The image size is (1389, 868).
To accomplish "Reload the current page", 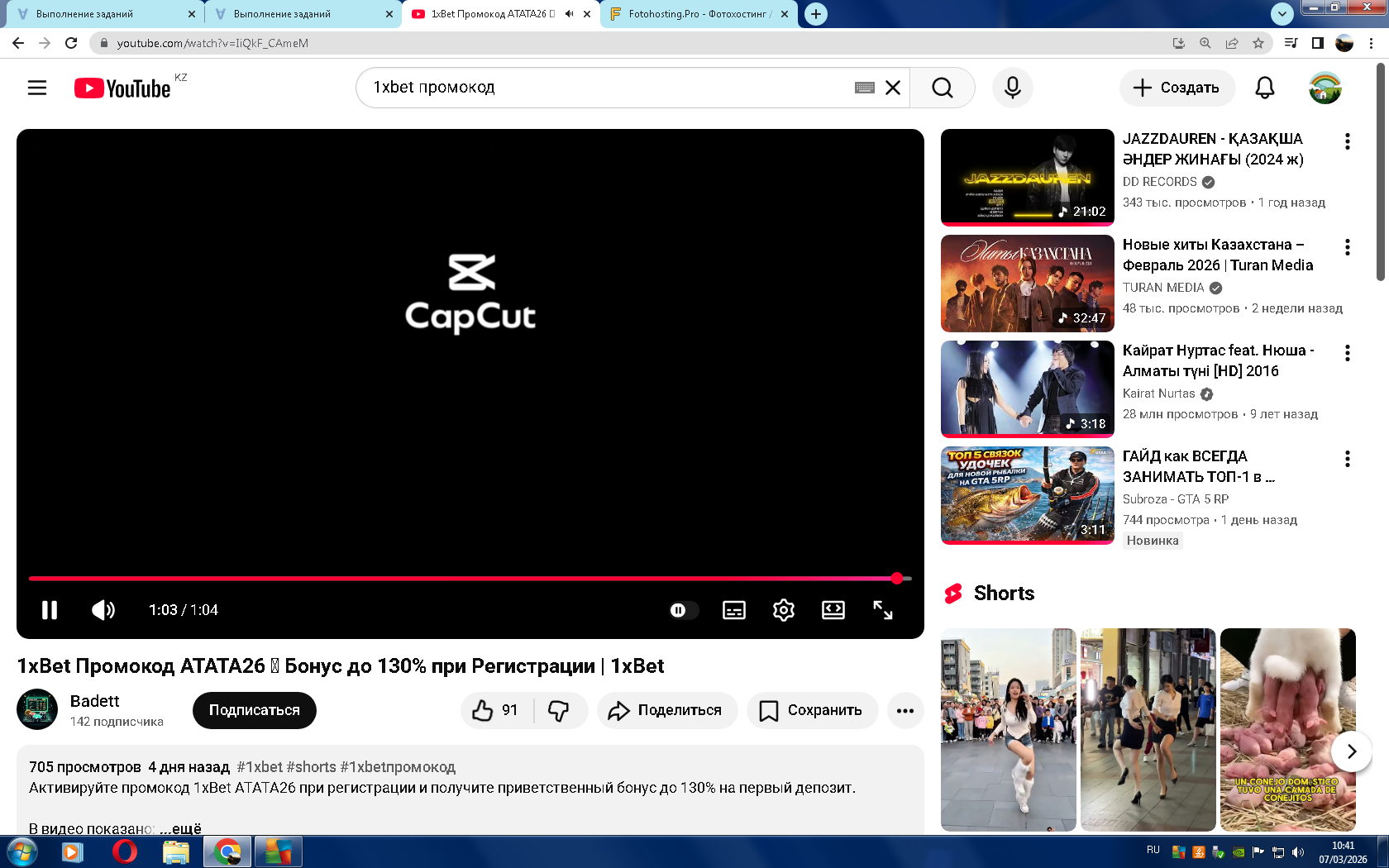I will 71,43.
